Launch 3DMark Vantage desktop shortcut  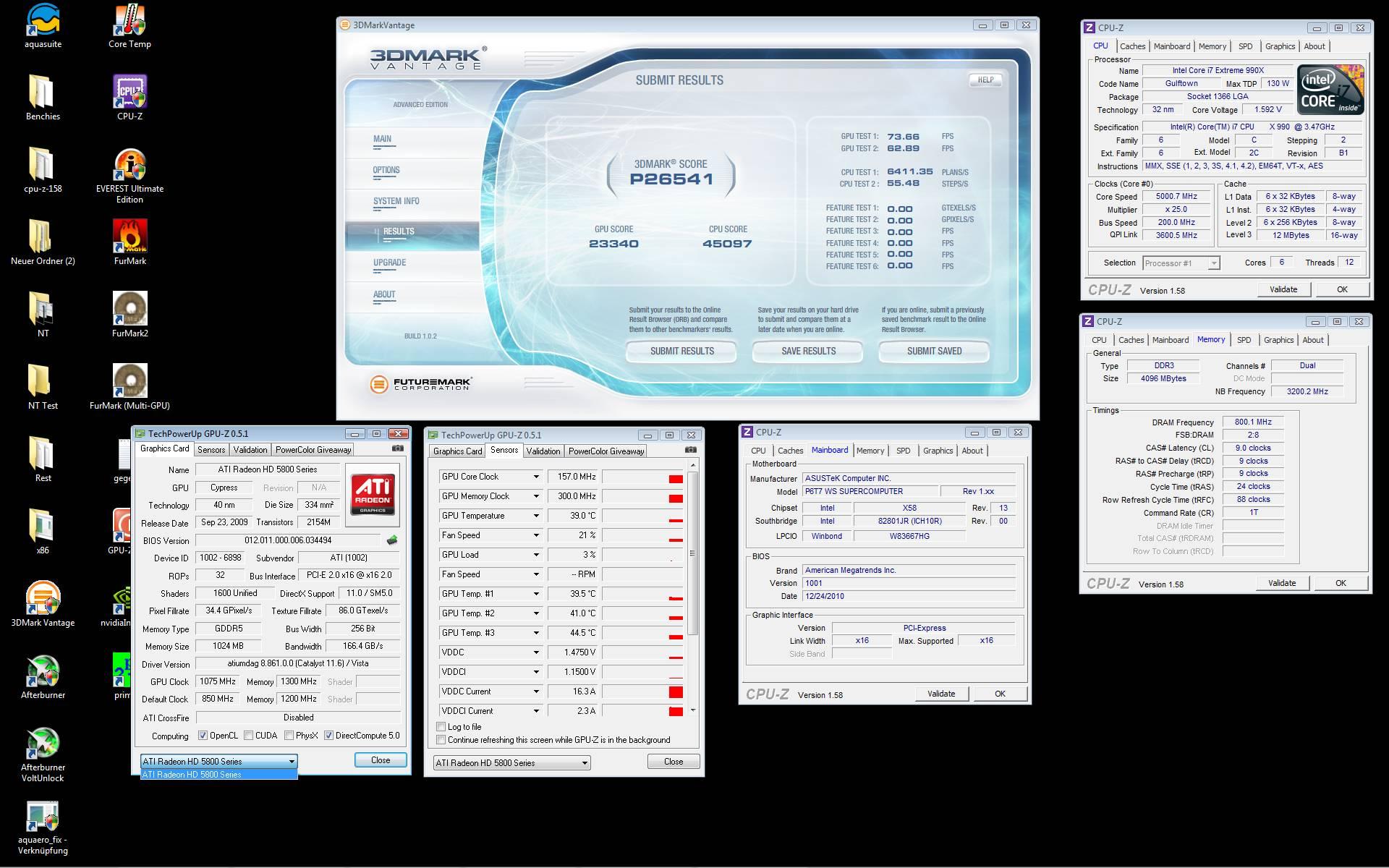(43, 605)
